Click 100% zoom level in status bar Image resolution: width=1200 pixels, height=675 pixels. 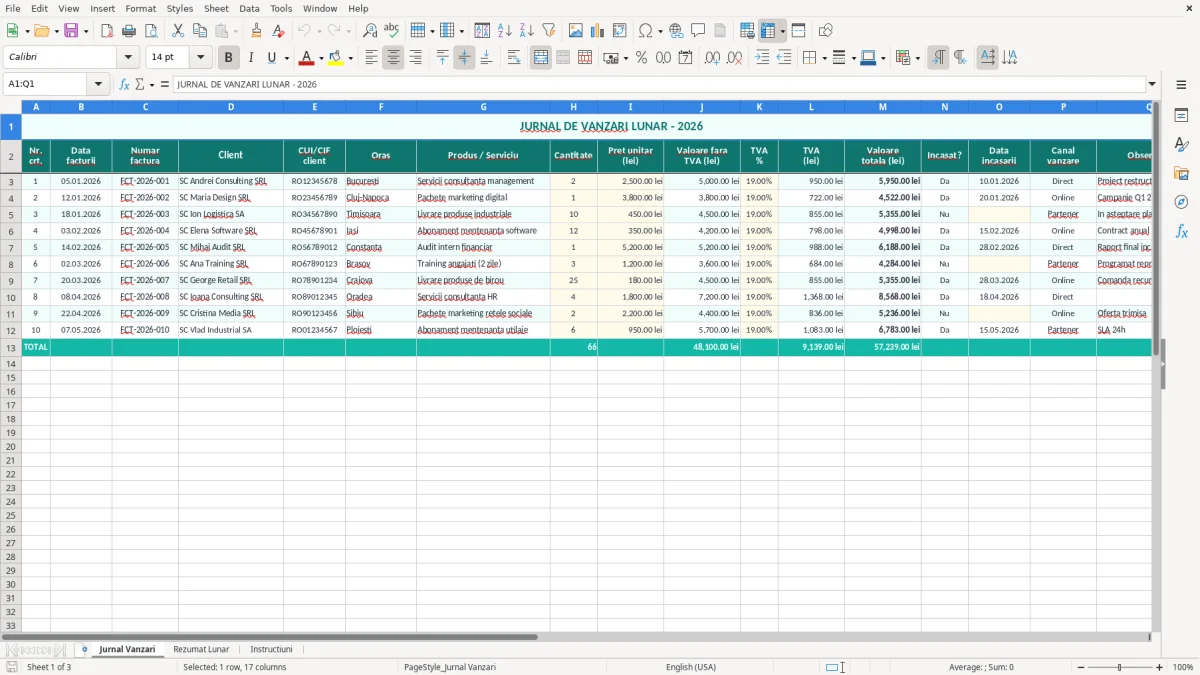coord(1183,667)
